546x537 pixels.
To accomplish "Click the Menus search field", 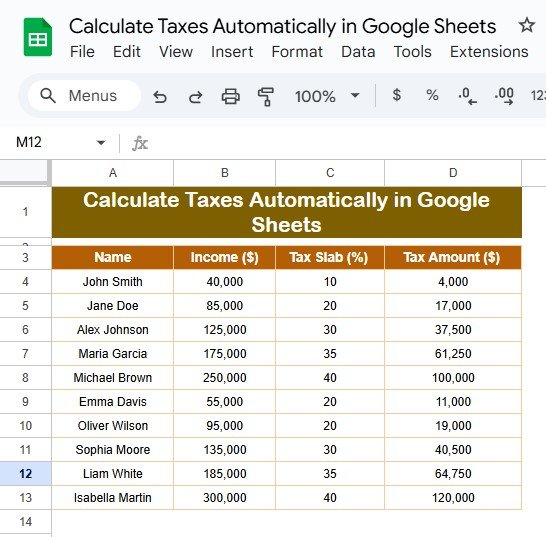I will click(x=85, y=95).
